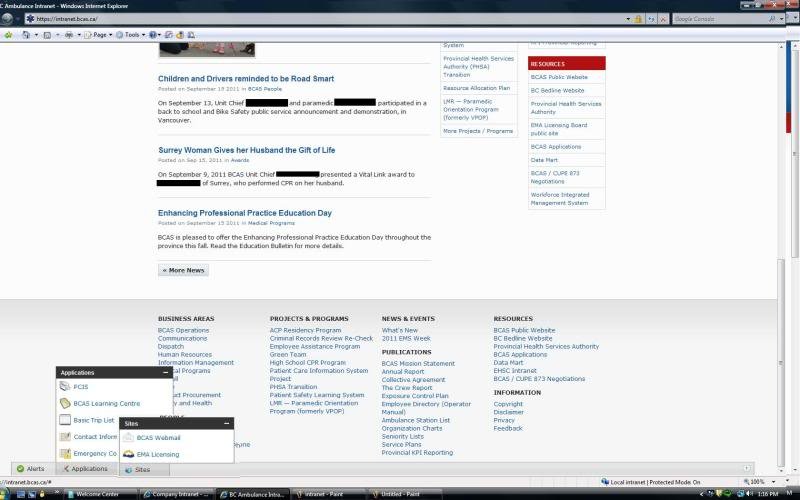The height and width of the screenshot is (500, 800).
Task: Minimize the Applications popup panel
Action: pos(165,372)
